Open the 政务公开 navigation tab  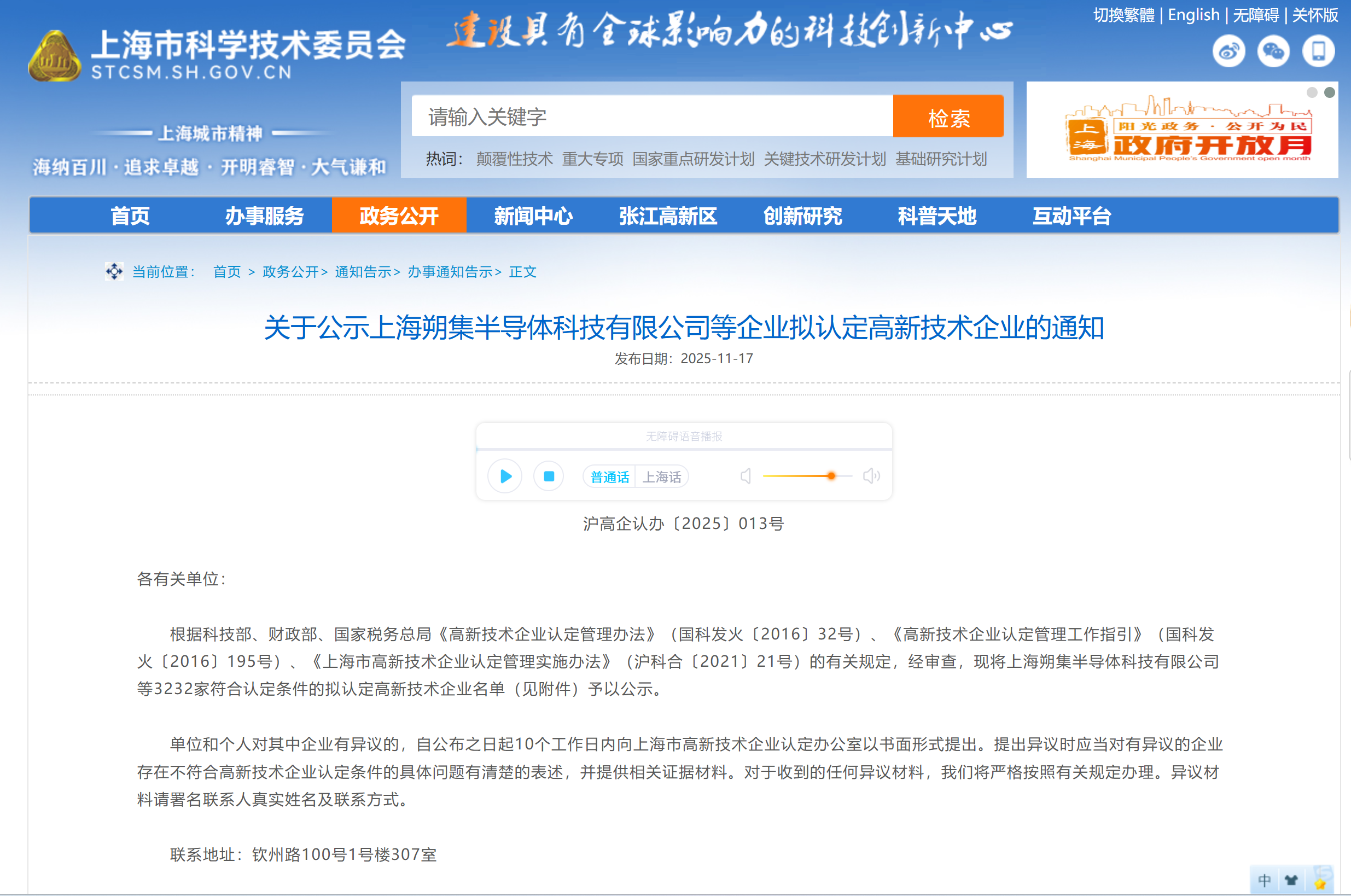399,216
